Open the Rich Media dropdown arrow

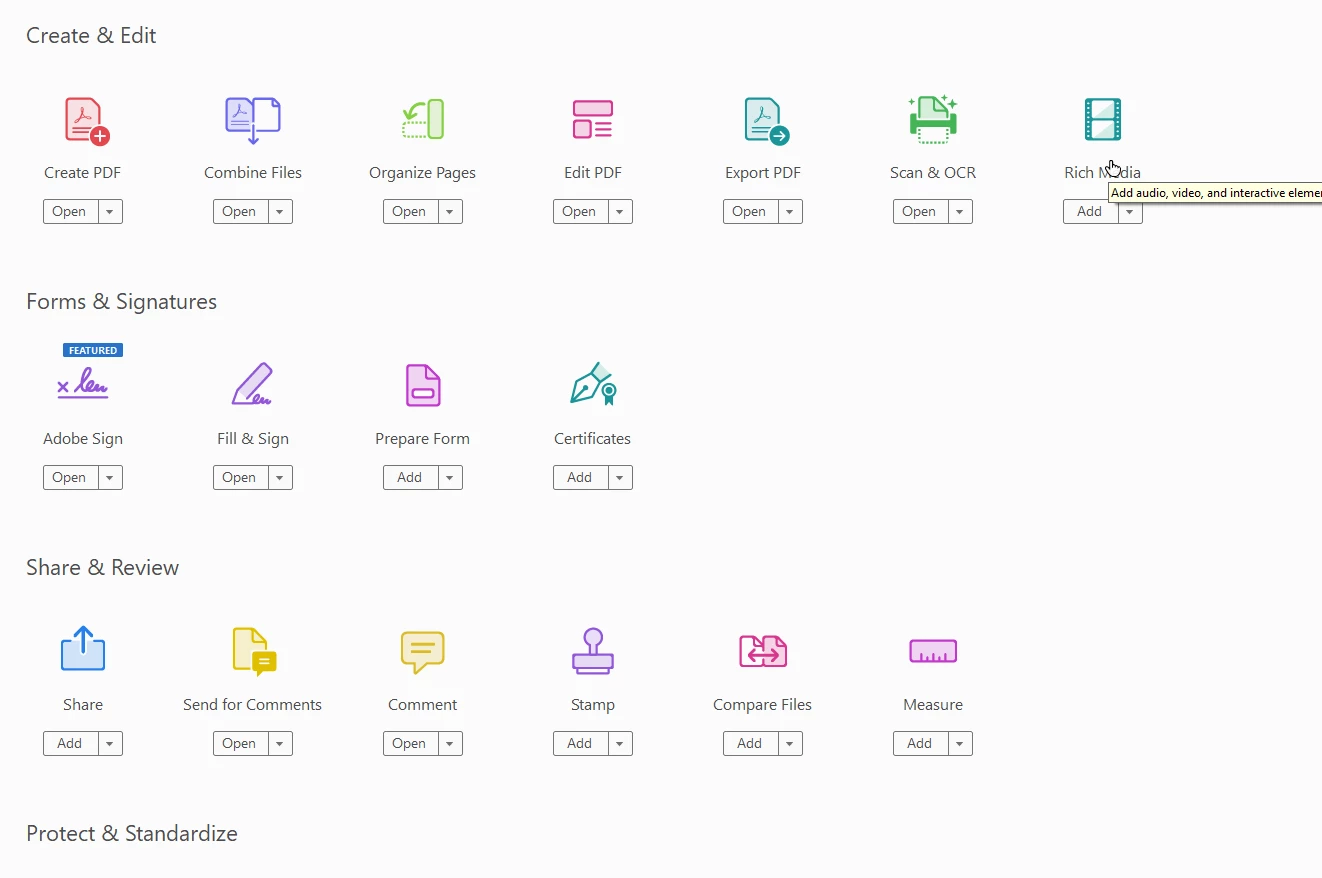[1130, 211]
